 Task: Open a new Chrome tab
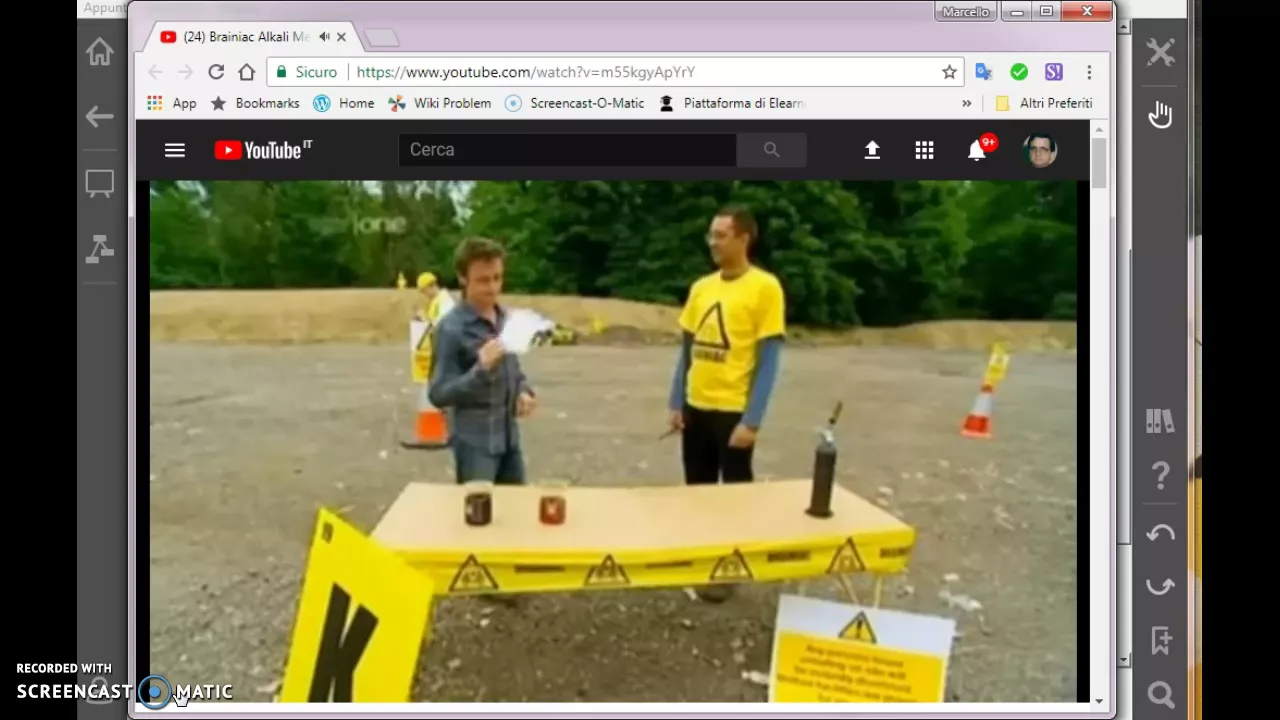381,38
